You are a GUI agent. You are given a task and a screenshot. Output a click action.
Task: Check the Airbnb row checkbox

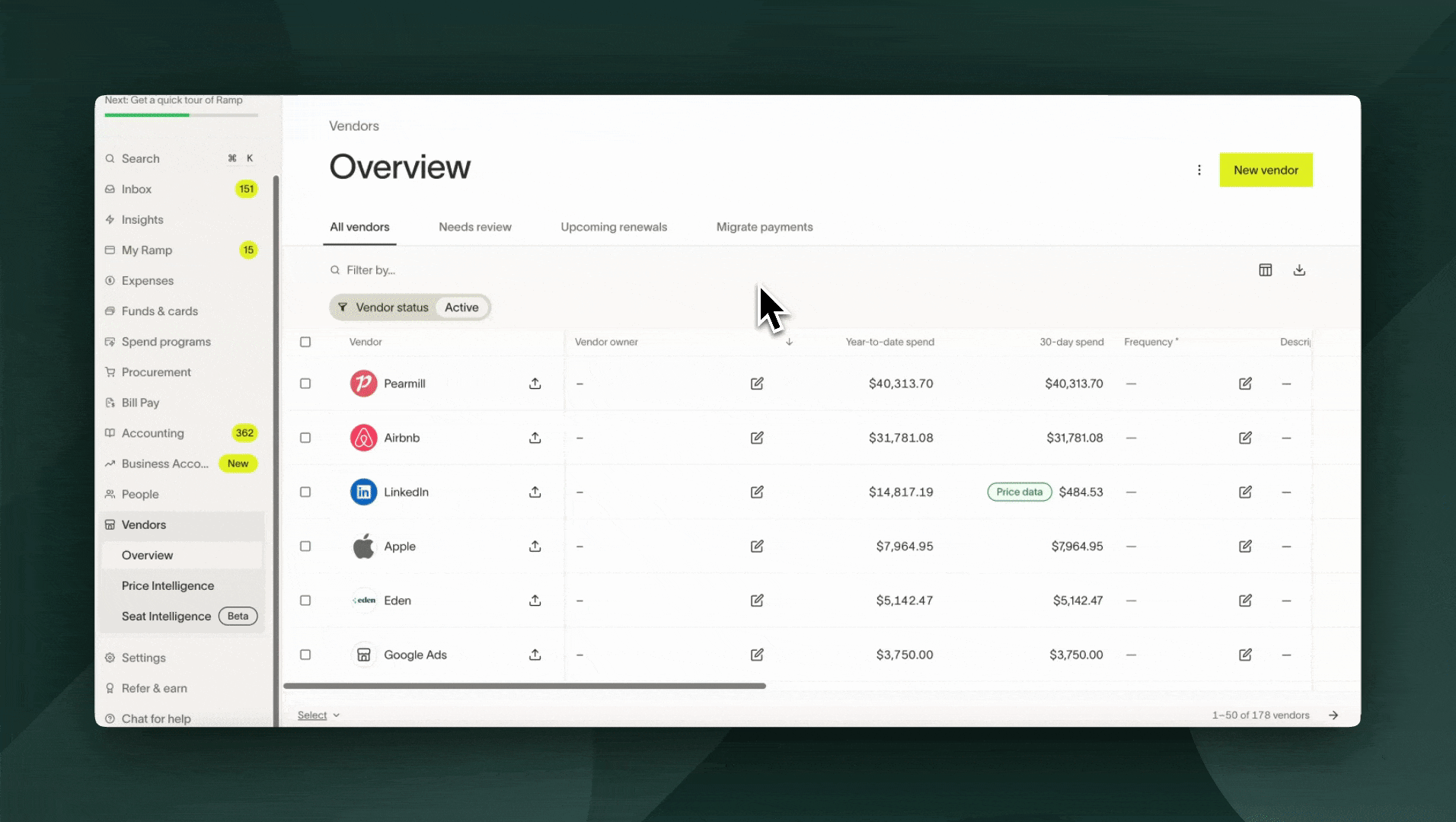coord(305,438)
